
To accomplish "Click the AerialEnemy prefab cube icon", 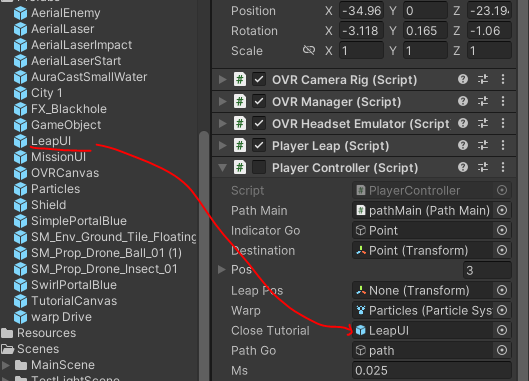I will point(20,13).
